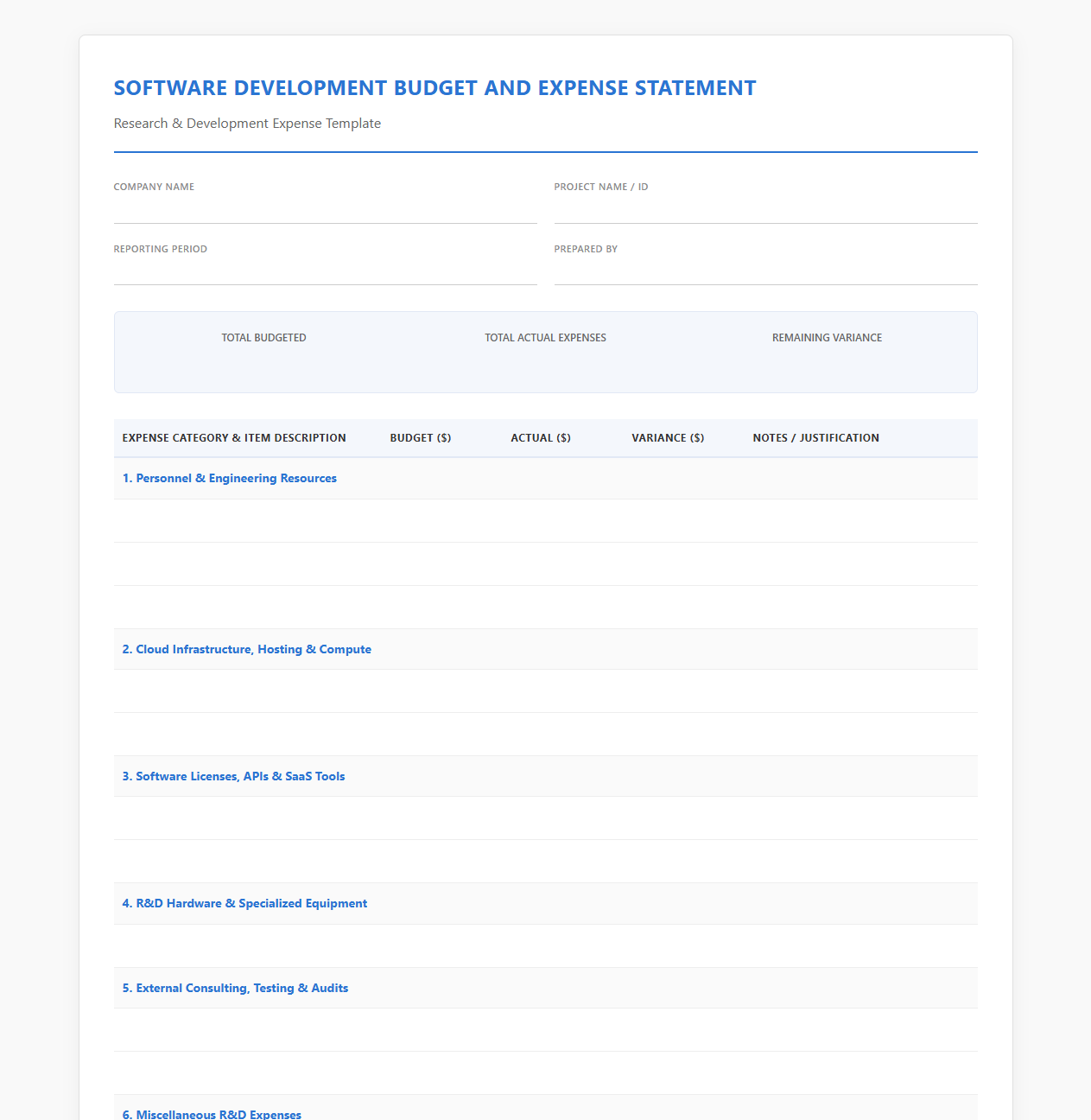Screen dimensions: 1091x1120
Task: Click the Reporting Period input field
Action: 325,271
